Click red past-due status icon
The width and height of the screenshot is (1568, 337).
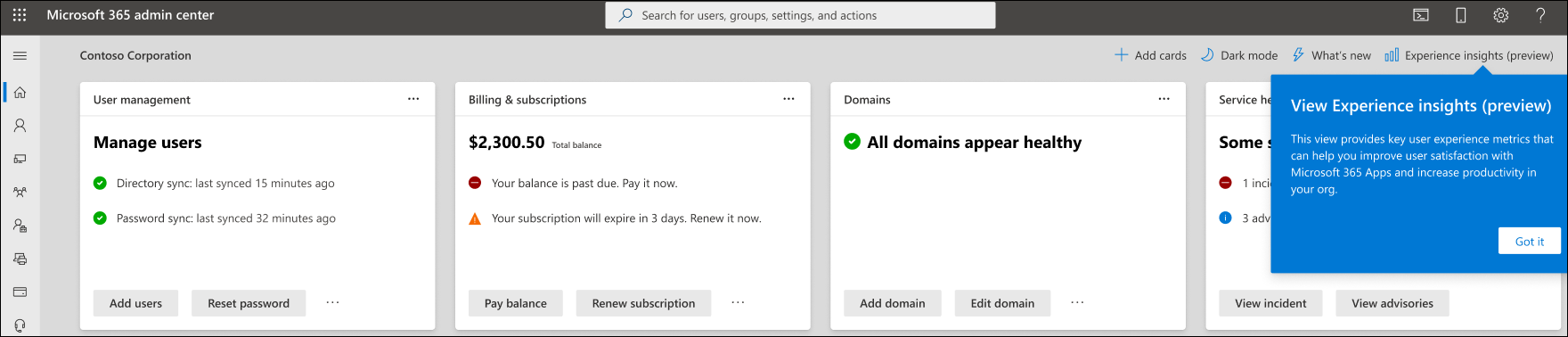click(x=475, y=183)
